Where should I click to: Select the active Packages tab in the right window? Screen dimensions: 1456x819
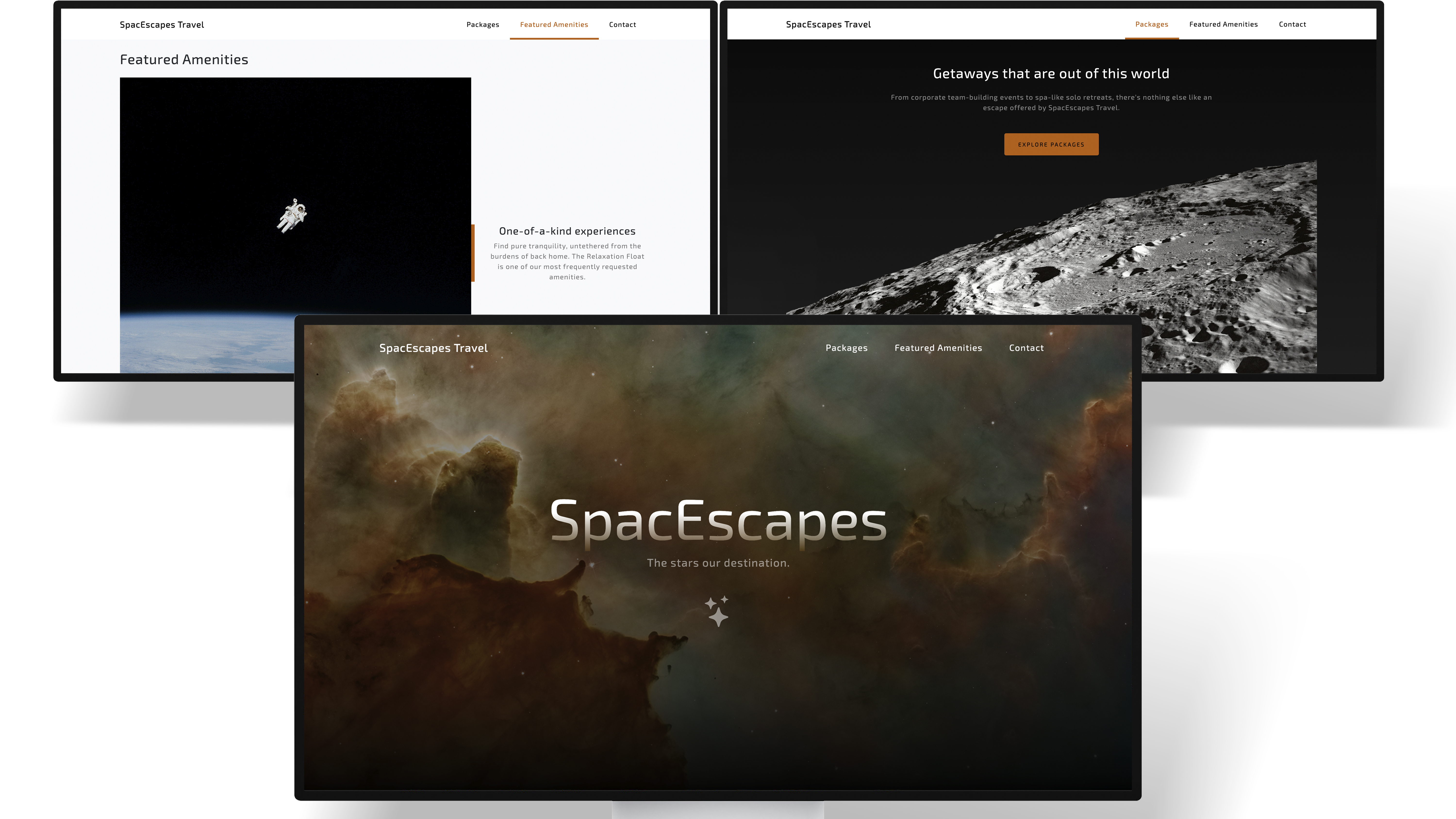pos(1151,24)
